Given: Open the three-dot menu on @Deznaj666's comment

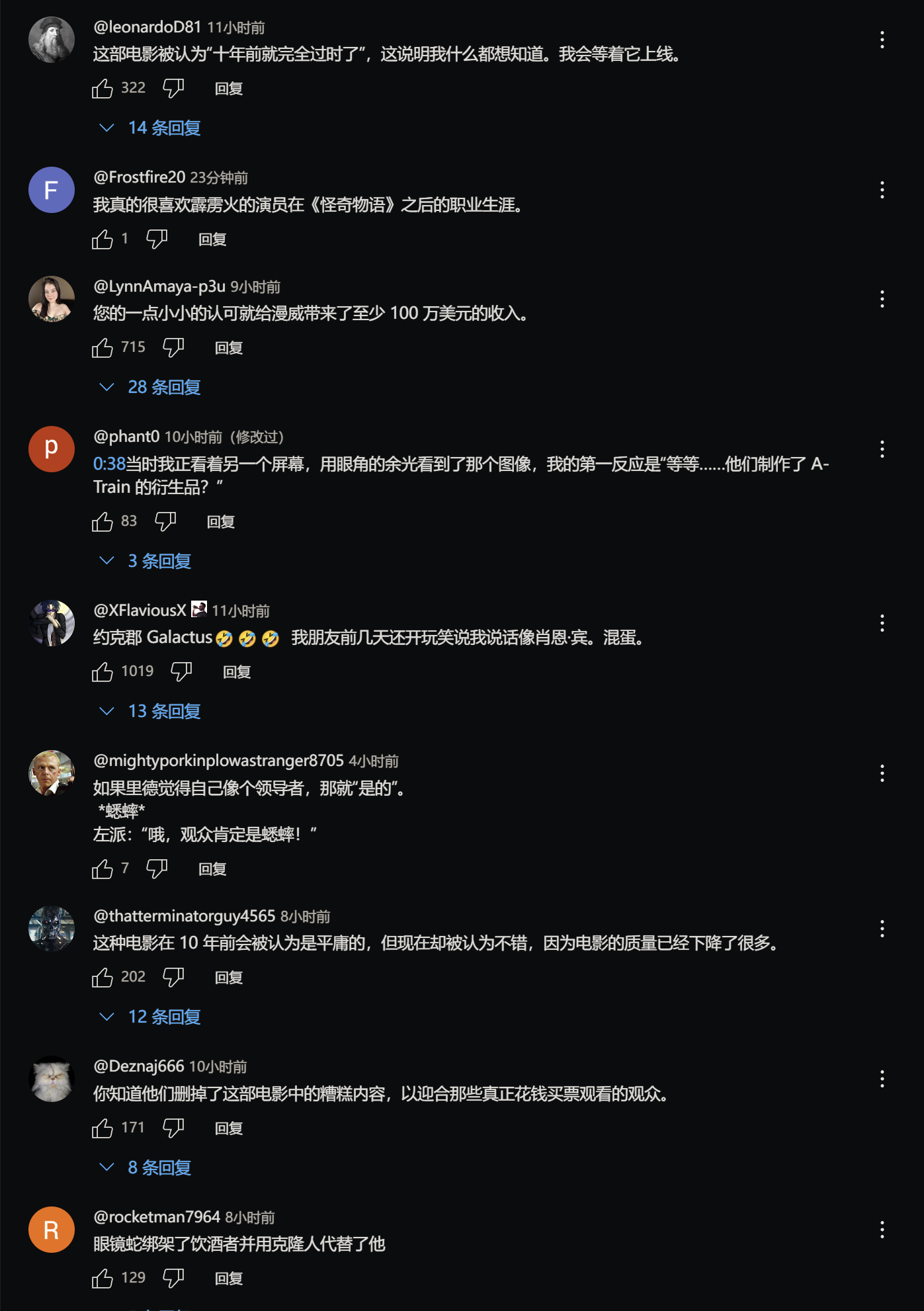Looking at the screenshot, I should click(882, 1079).
